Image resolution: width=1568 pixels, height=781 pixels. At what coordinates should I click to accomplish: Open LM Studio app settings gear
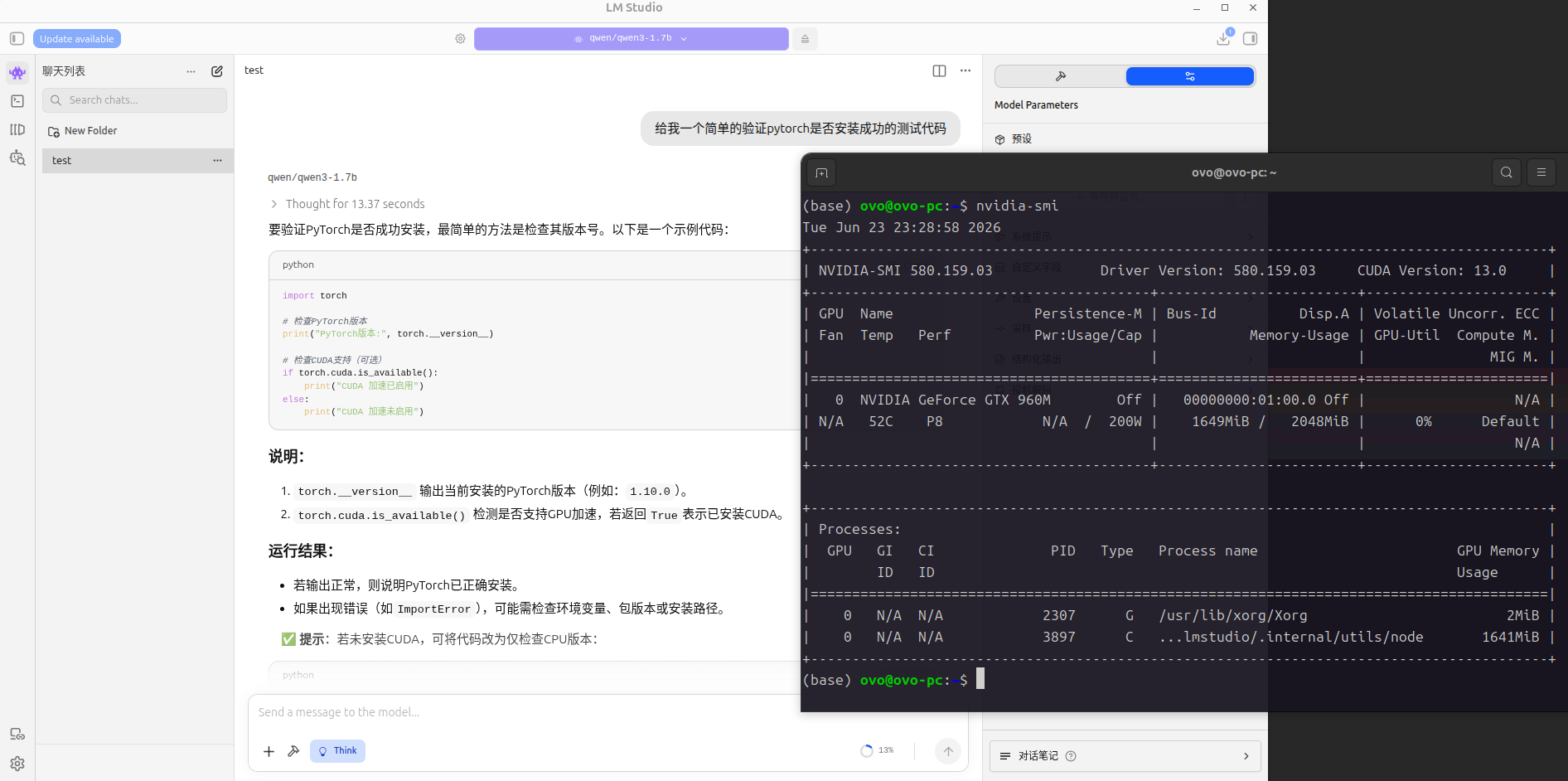click(x=17, y=764)
